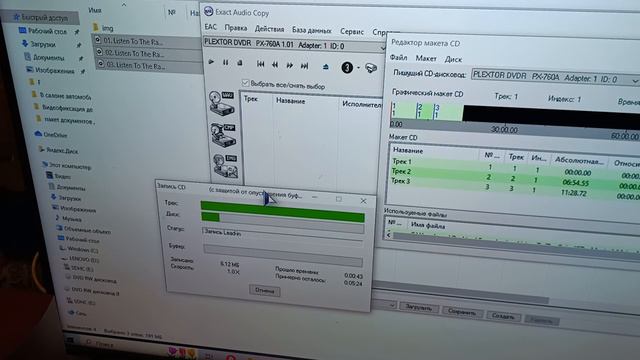Pause playback in Exact Audio Copy
This screenshot has width=640, height=360.
(225, 62)
